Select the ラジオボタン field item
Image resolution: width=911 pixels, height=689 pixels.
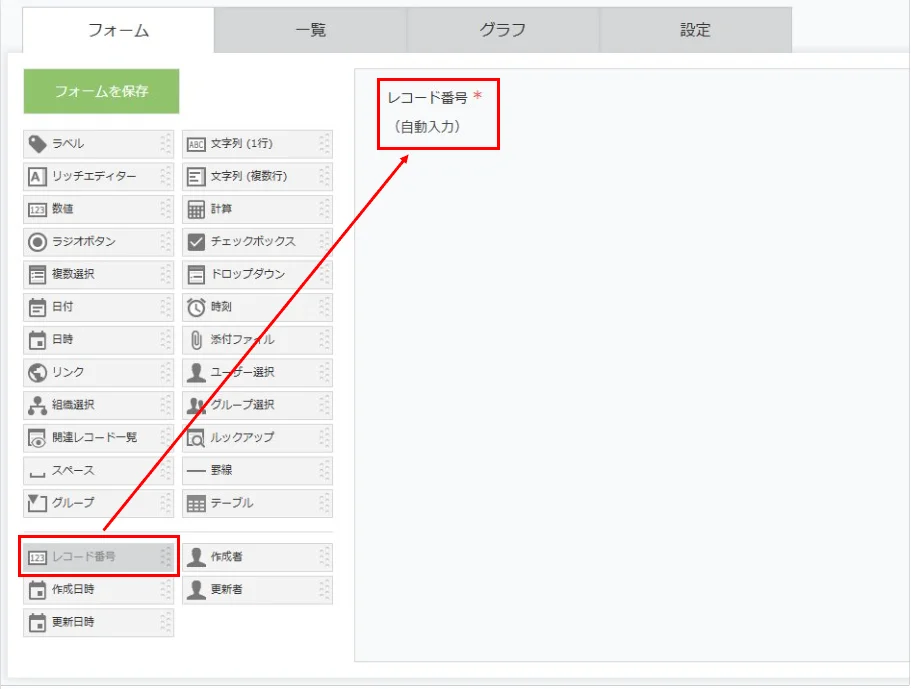point(97,242)
